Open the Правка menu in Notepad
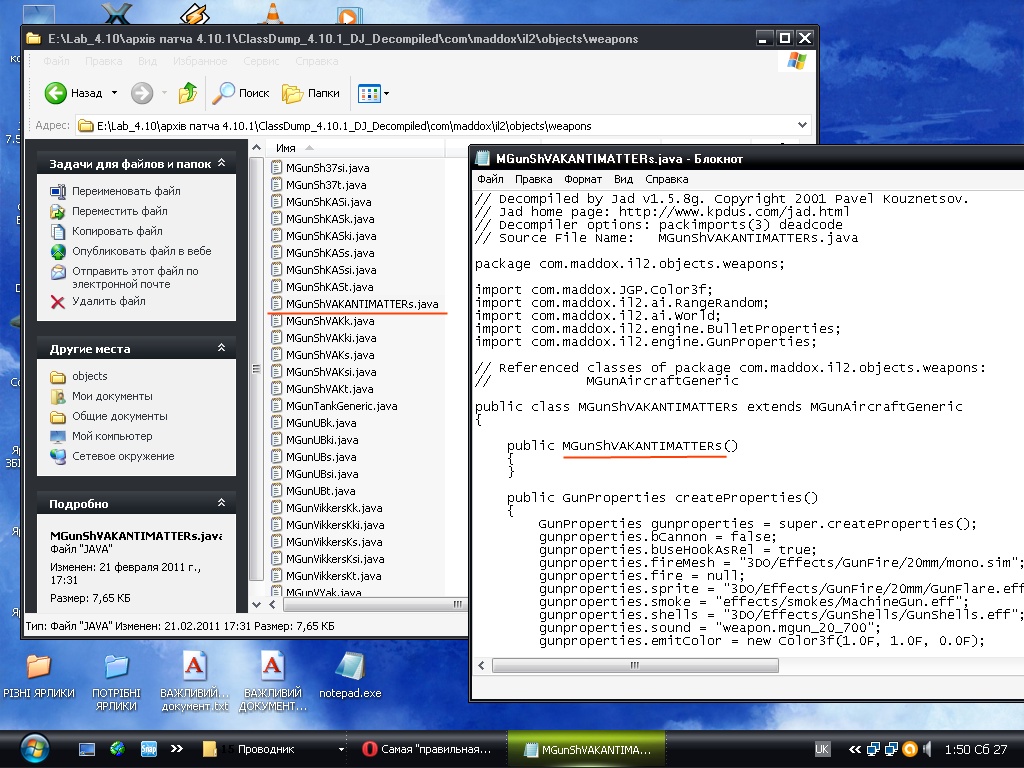The image size is (1024, 768). point(533,179)
